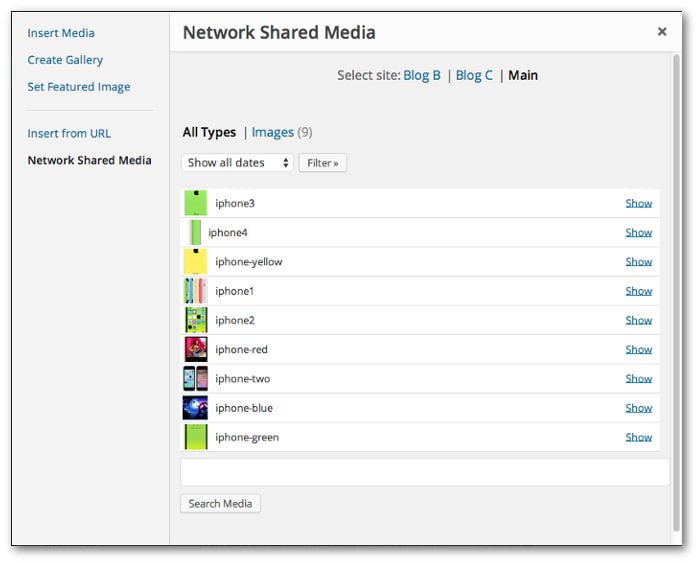Show details for iphone3
700x564 pixels.
click(x=639, y=203)
